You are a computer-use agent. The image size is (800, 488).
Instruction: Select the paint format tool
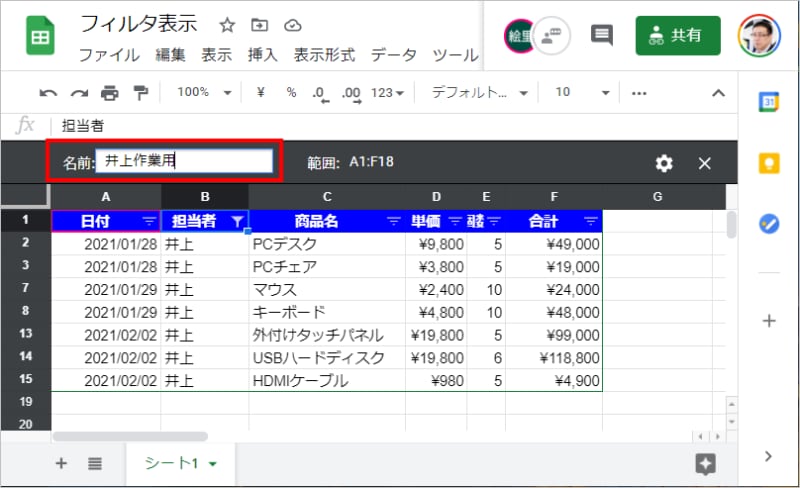(x=140, y=93)
